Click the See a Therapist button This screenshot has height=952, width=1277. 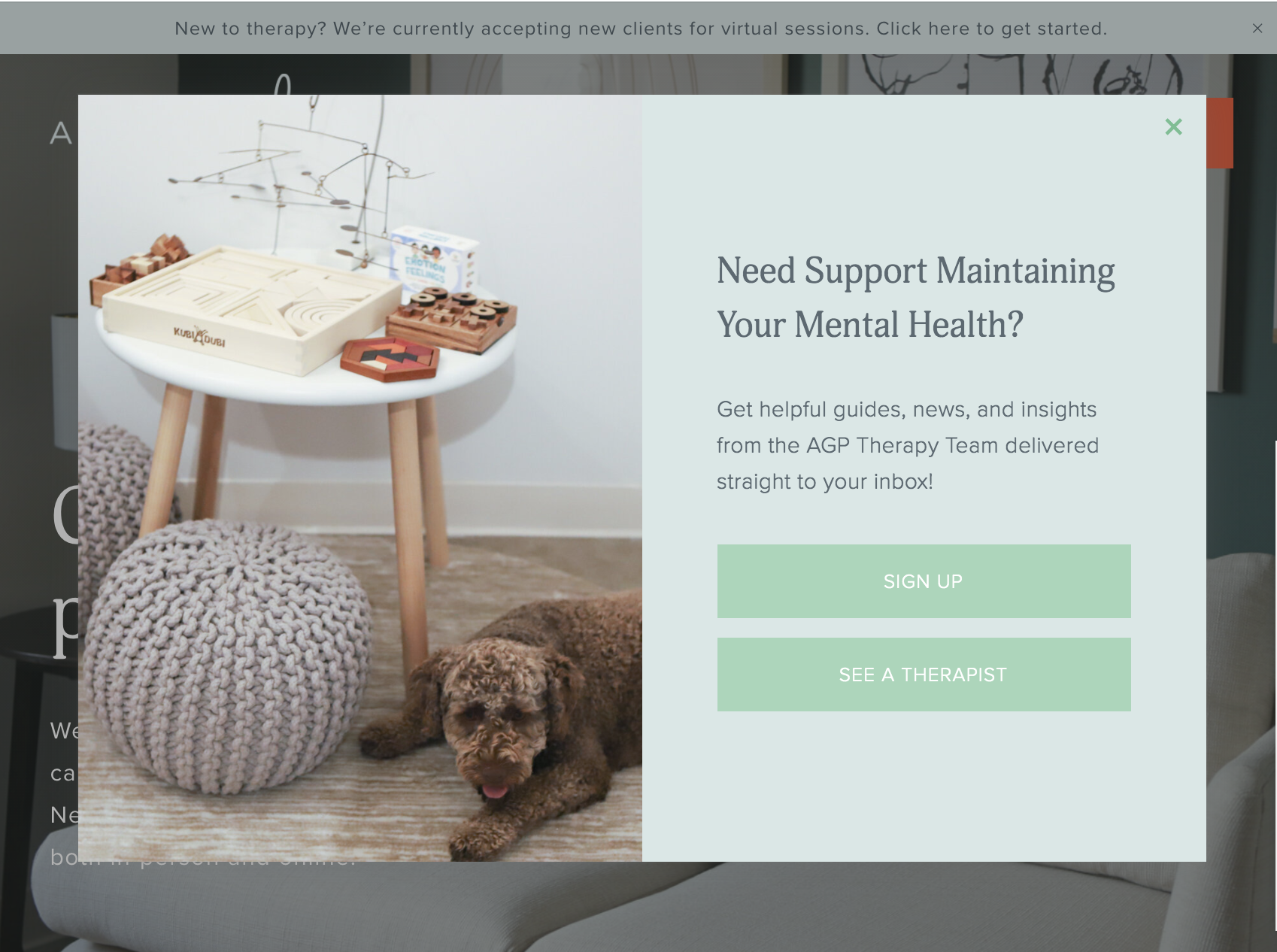click(924, 675)
